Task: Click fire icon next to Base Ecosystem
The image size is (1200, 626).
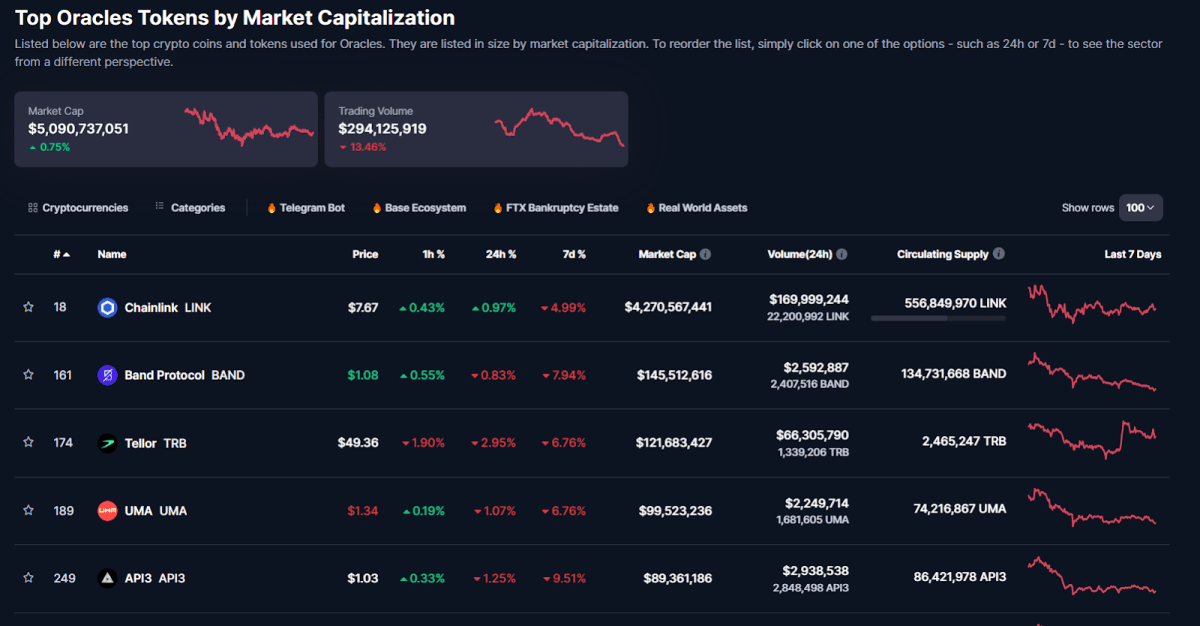Action: click(377, 208)
